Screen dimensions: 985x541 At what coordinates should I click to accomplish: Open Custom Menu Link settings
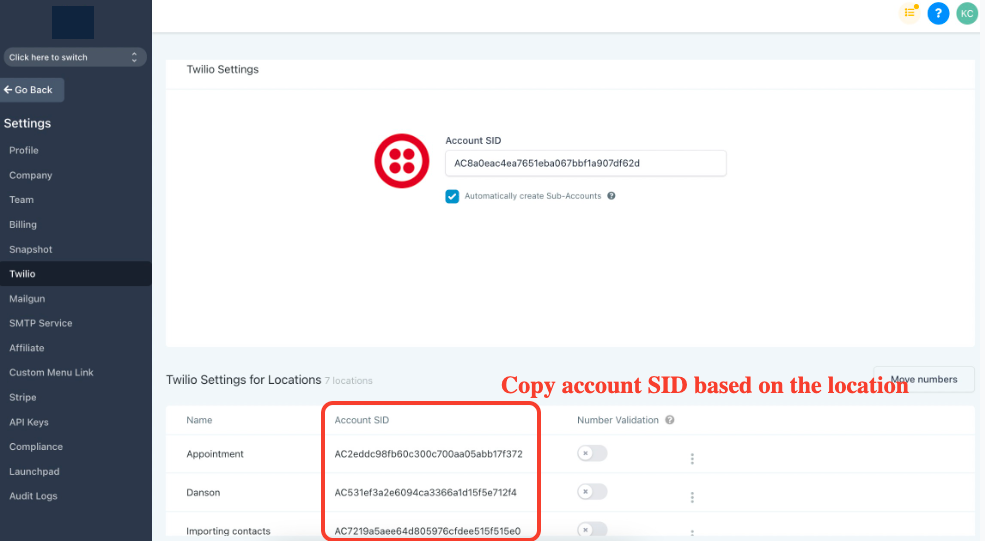pos(52,373)
